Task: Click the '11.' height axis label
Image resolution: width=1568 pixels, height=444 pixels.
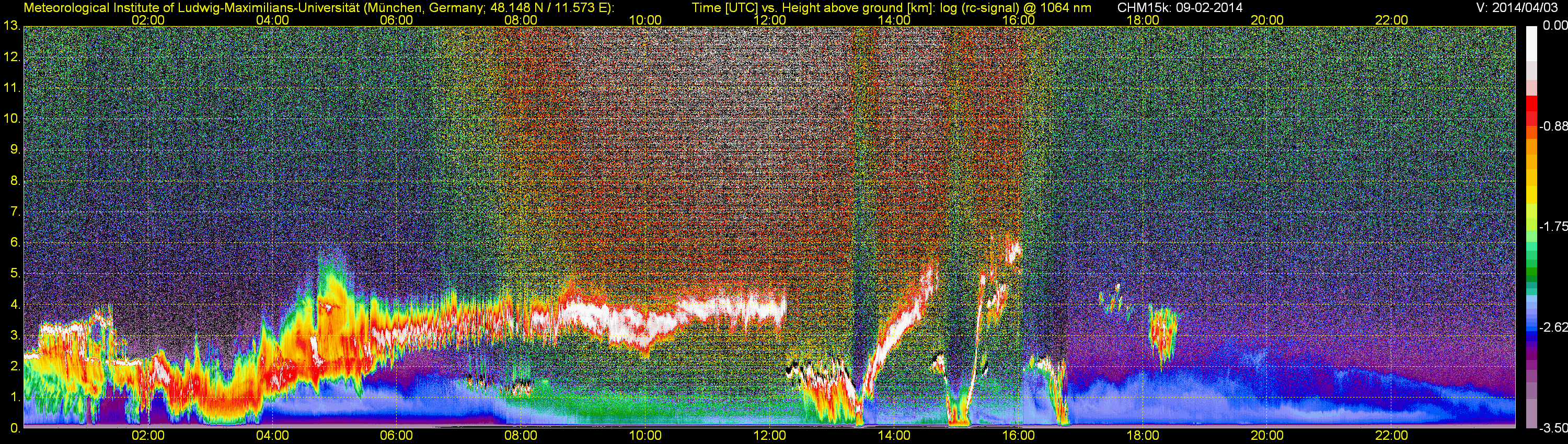Action: click(11, 88)
